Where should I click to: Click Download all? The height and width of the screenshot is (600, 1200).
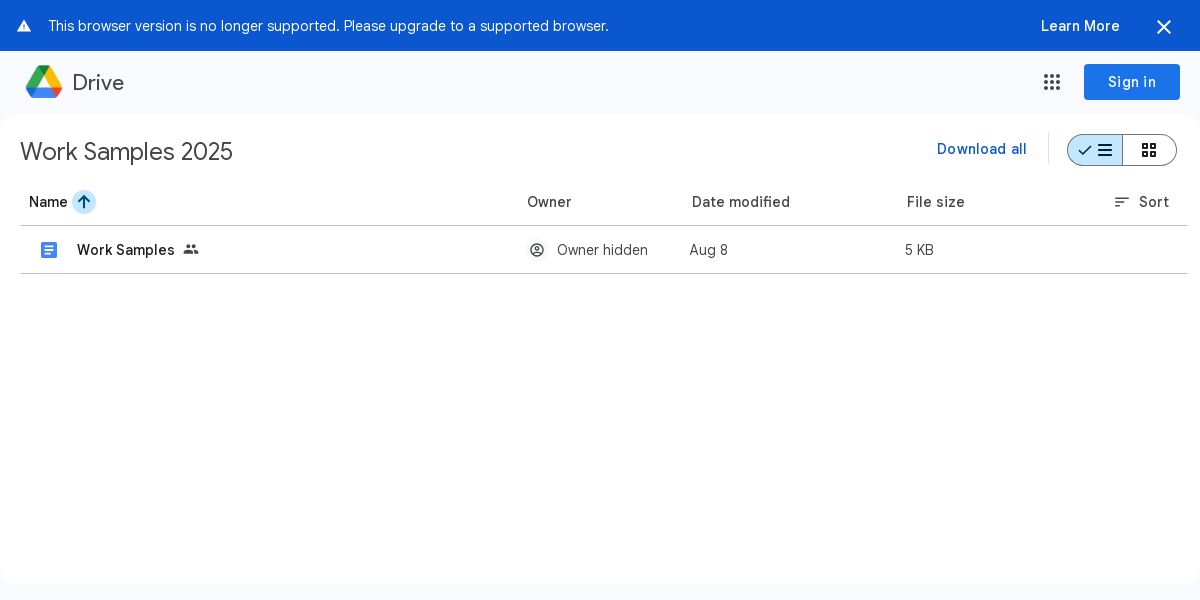[x=982, y=149]
